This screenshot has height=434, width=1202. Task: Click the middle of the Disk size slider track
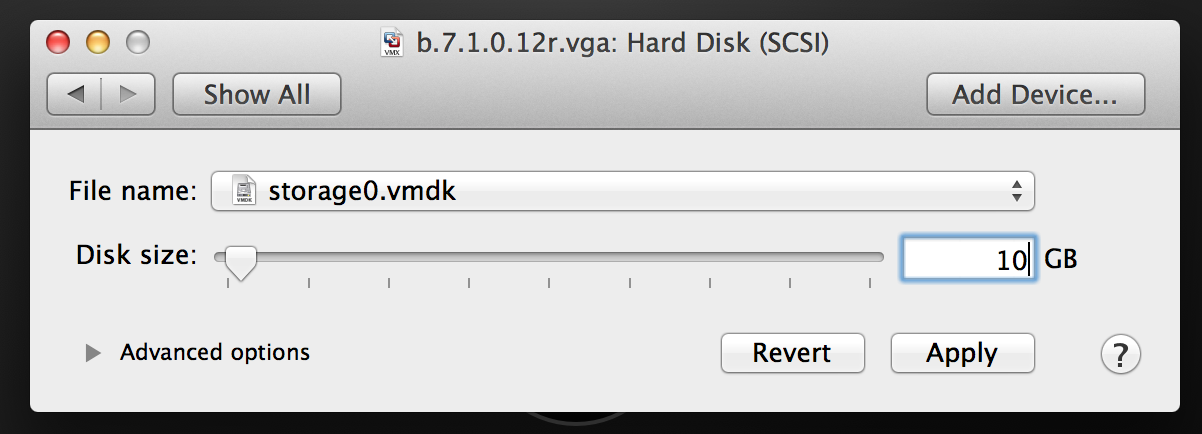tap(549, 257)
